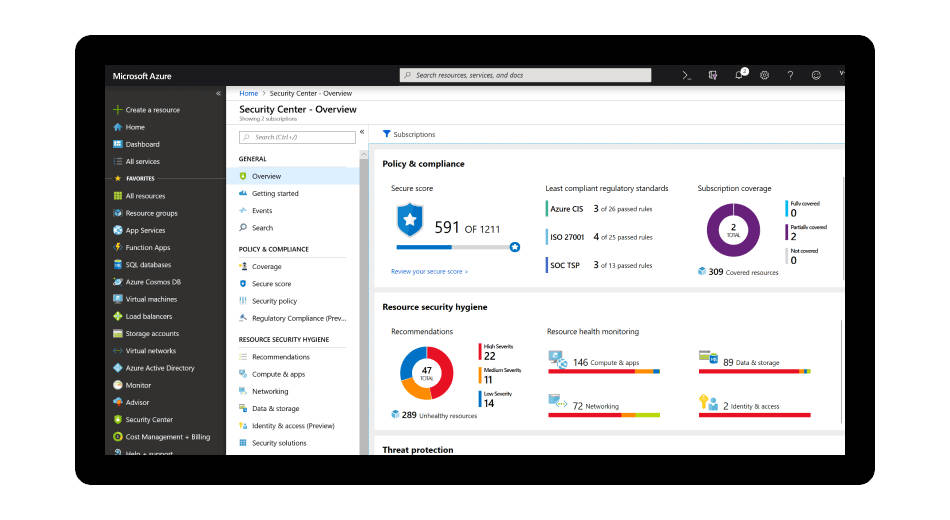This screenshot has height=520, width=950.
Task: Select Overview in the General menu
Action: click(293, 176)
